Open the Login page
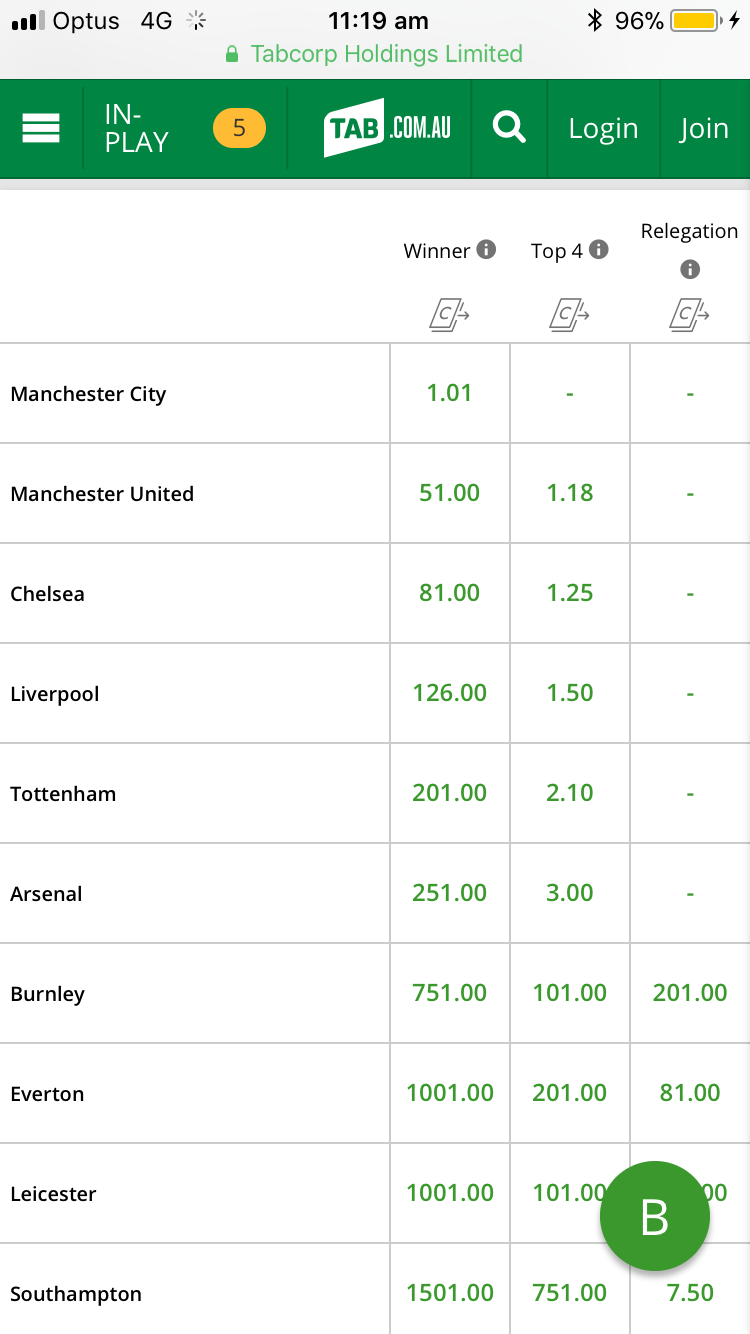Image resolution: width=750 pixels, height=1334 pixels. point(603,129)
